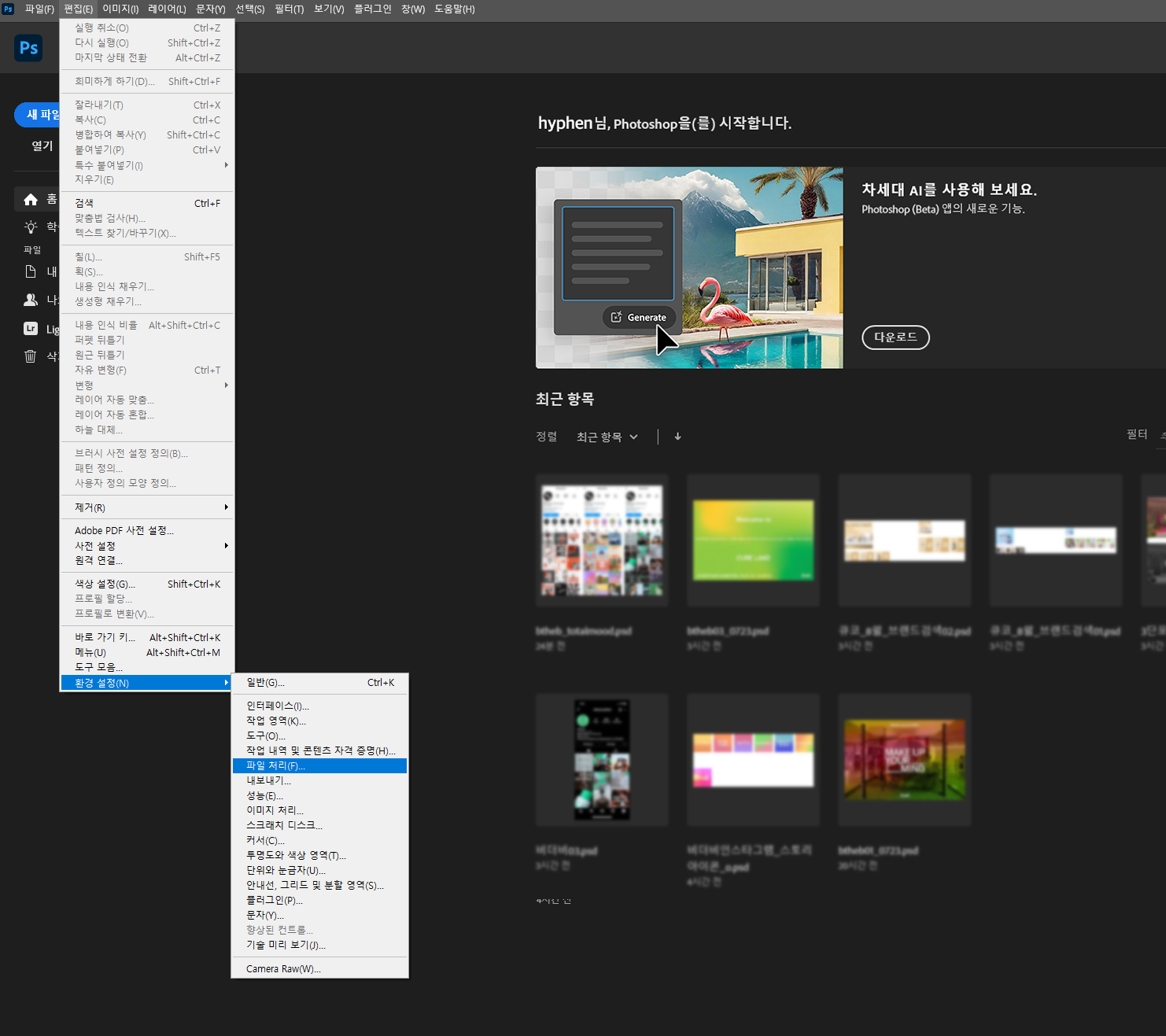Click the Generate button in banner
1166x1036 pixels.
(639, 317)
